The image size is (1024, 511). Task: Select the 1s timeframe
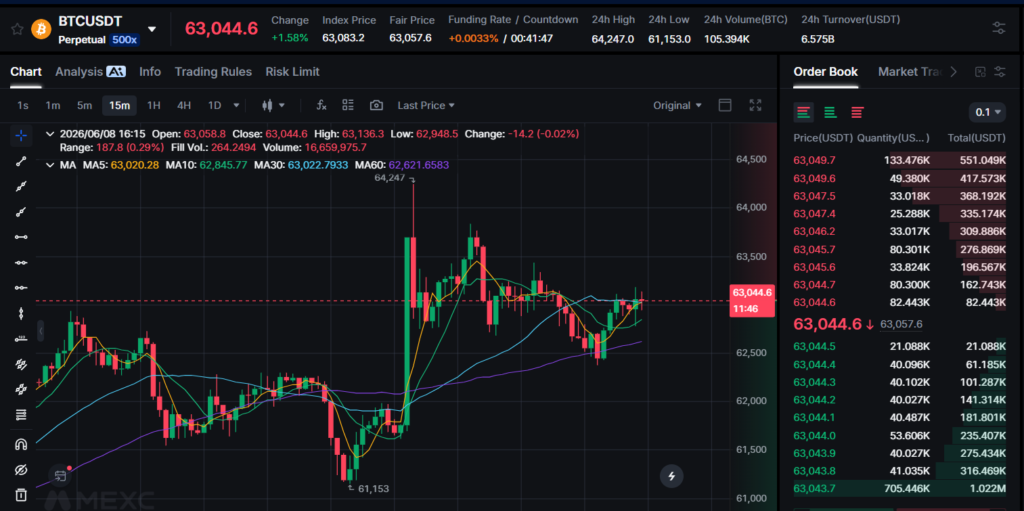tap(23, 105)
